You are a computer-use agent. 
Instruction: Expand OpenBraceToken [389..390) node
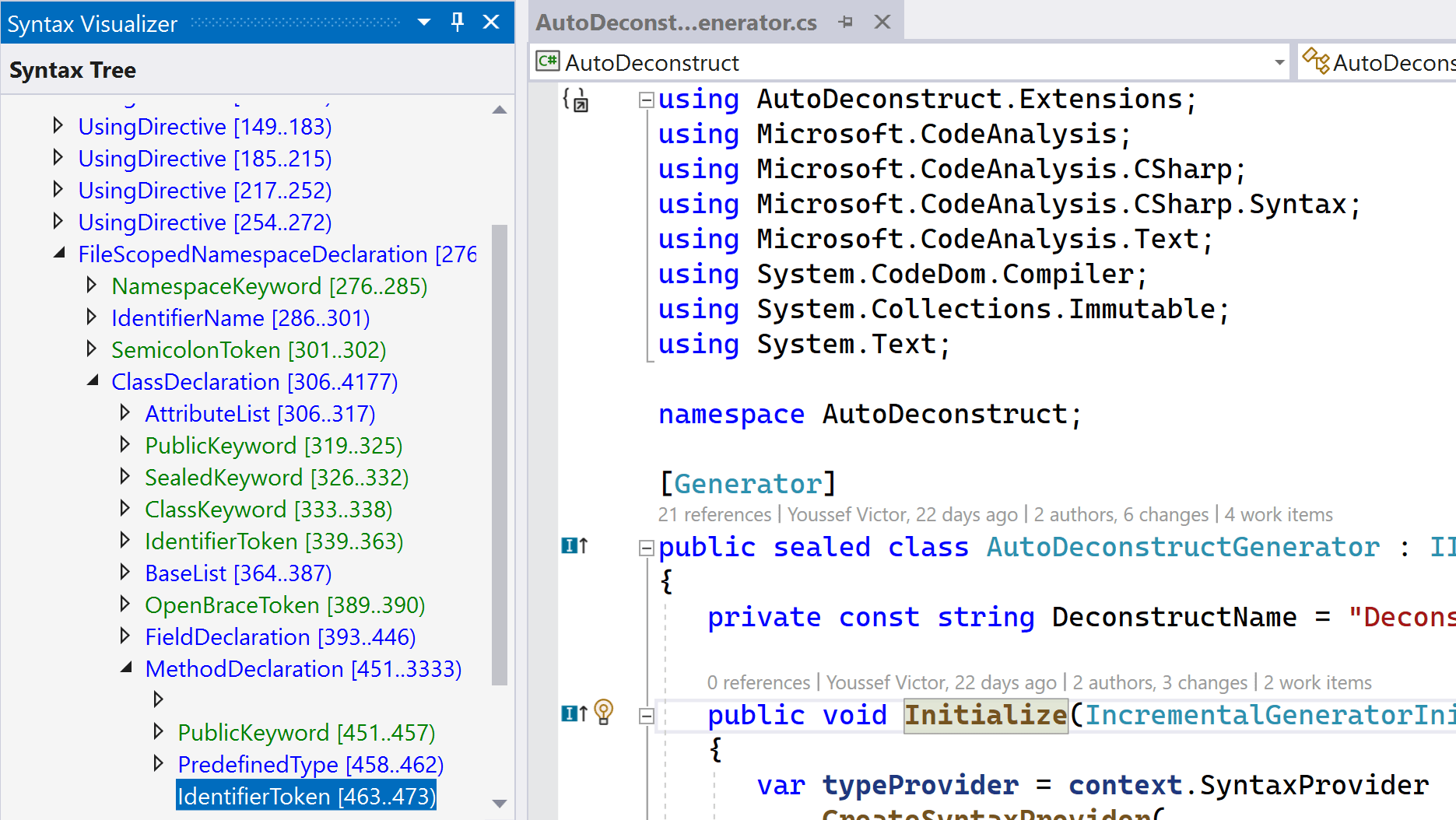click(x=125, y=604)
